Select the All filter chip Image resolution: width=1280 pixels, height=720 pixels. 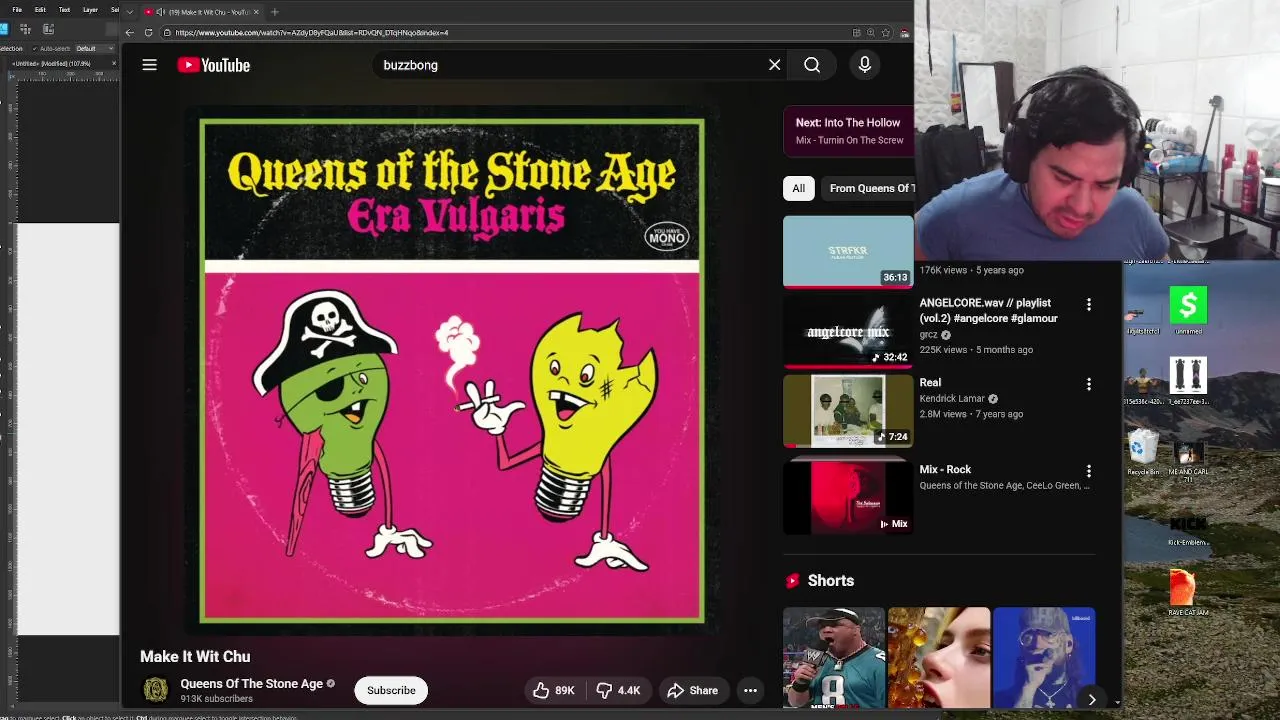(798, 188)
